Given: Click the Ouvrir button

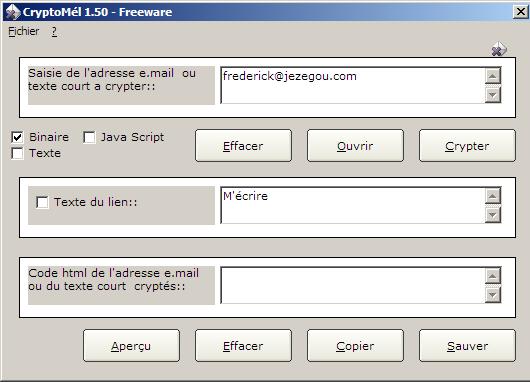Looking at the screenshot, I should click(355, 146).
